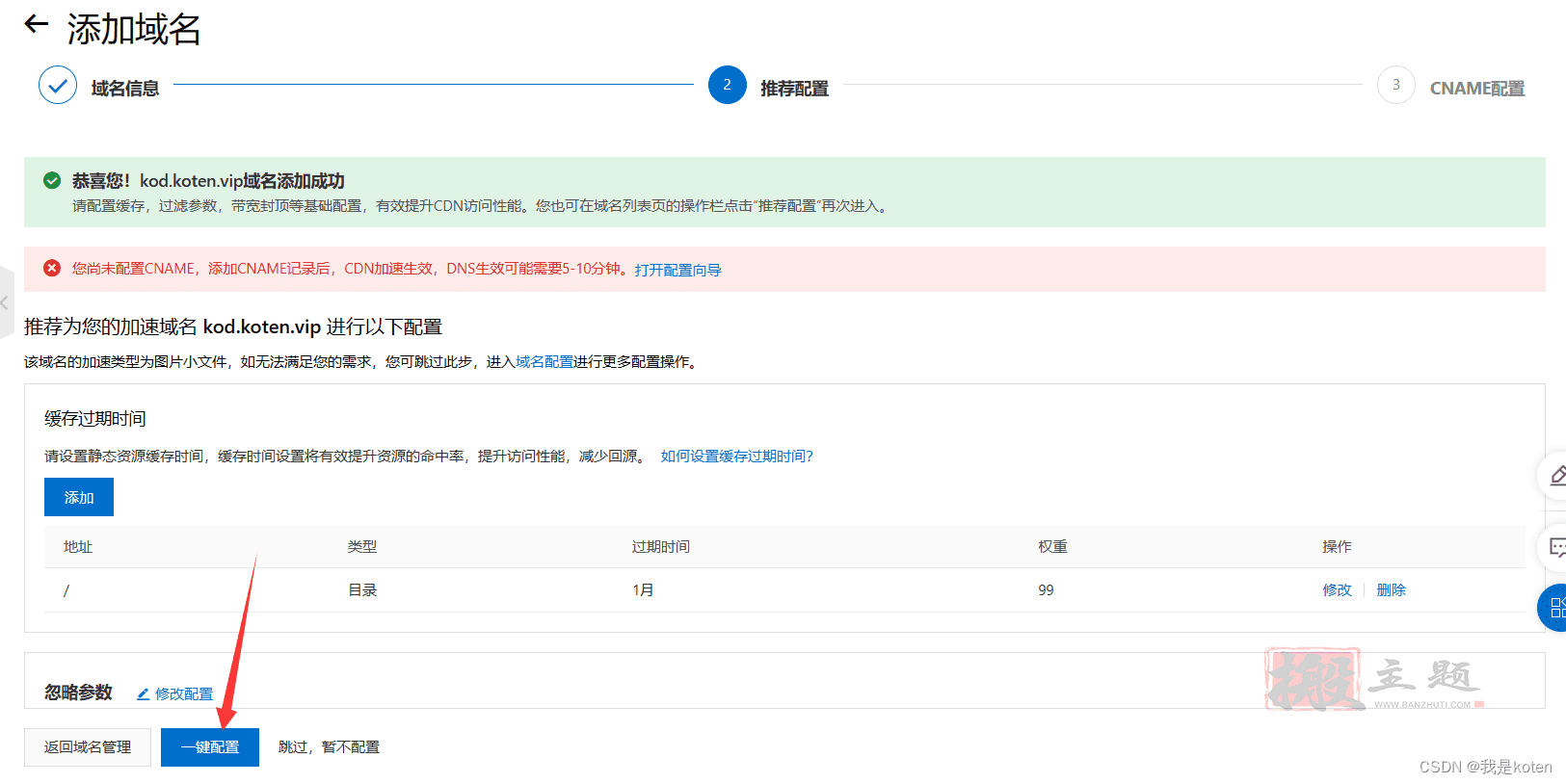The height and width of the screenshot is (784, 1566).
Task: Go back using the arrow beside 添加域名
Action: (36, 24)
